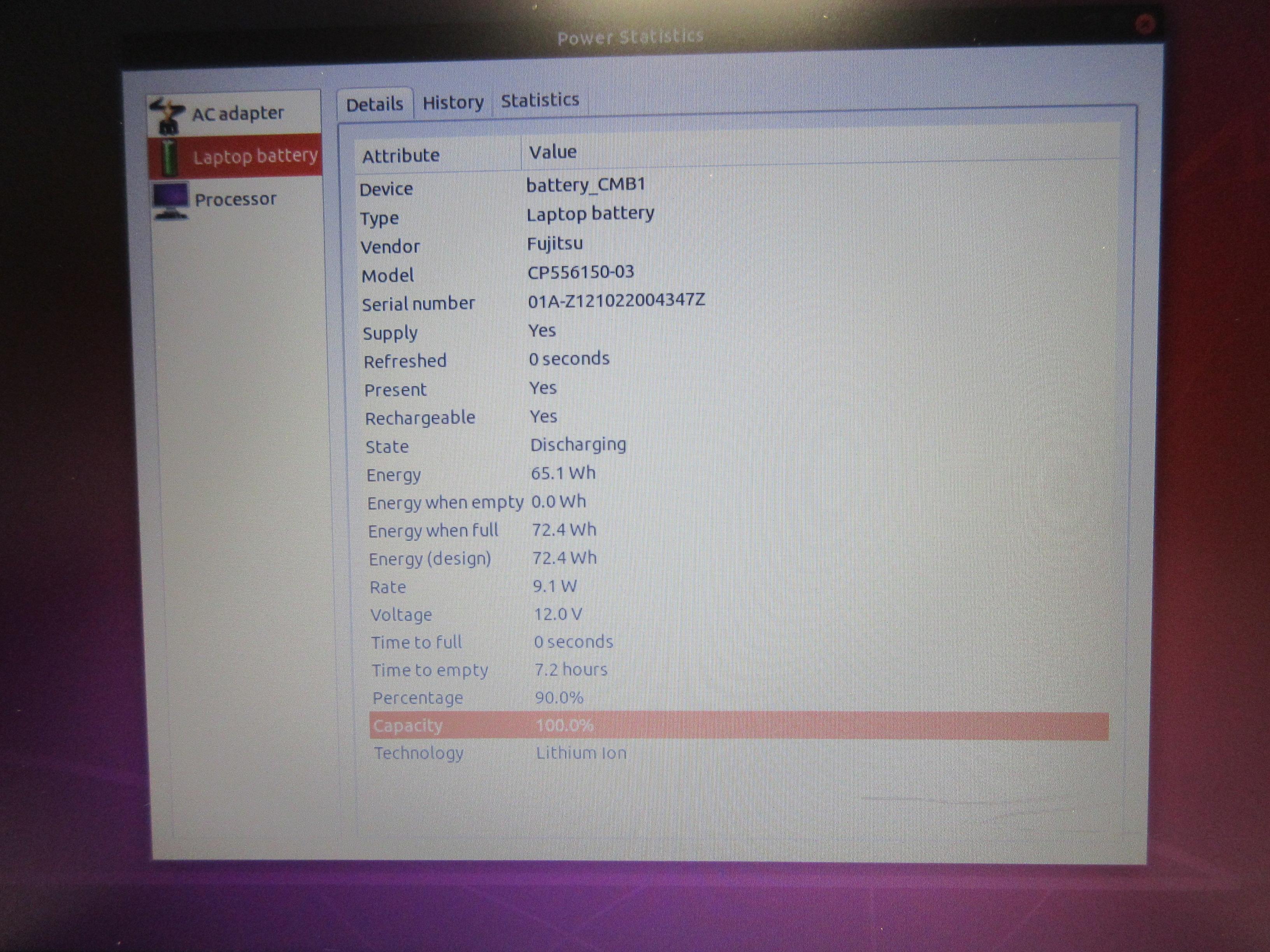
Task: Select AC adapter in device list
Action: click(234, 114)
